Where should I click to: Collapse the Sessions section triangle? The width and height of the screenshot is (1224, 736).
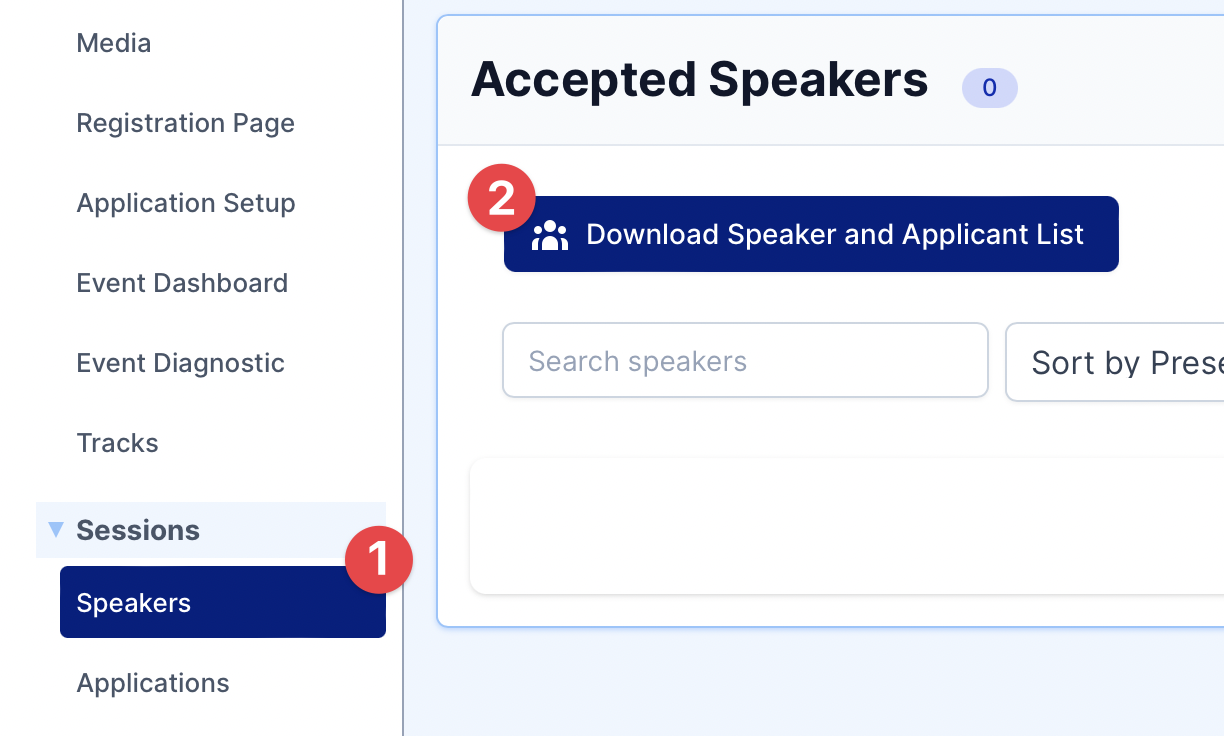pyautogui.click(x=56, y=530)
